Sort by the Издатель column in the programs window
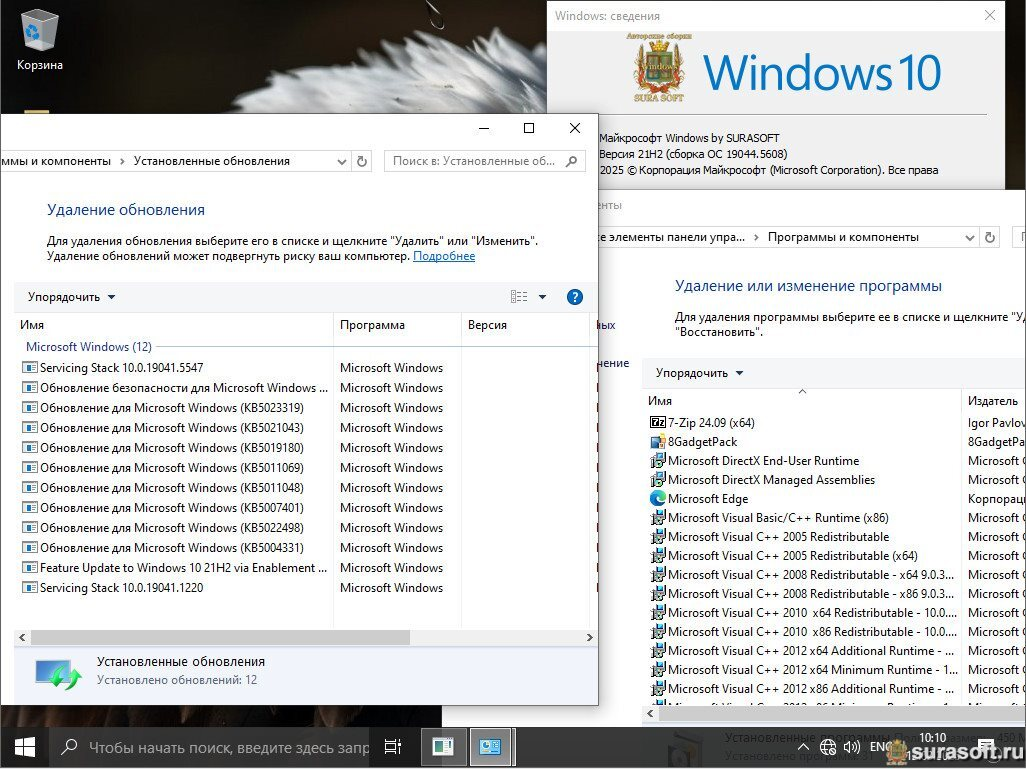This screenshot has height=769, width=1026. (x=995, y=401)
